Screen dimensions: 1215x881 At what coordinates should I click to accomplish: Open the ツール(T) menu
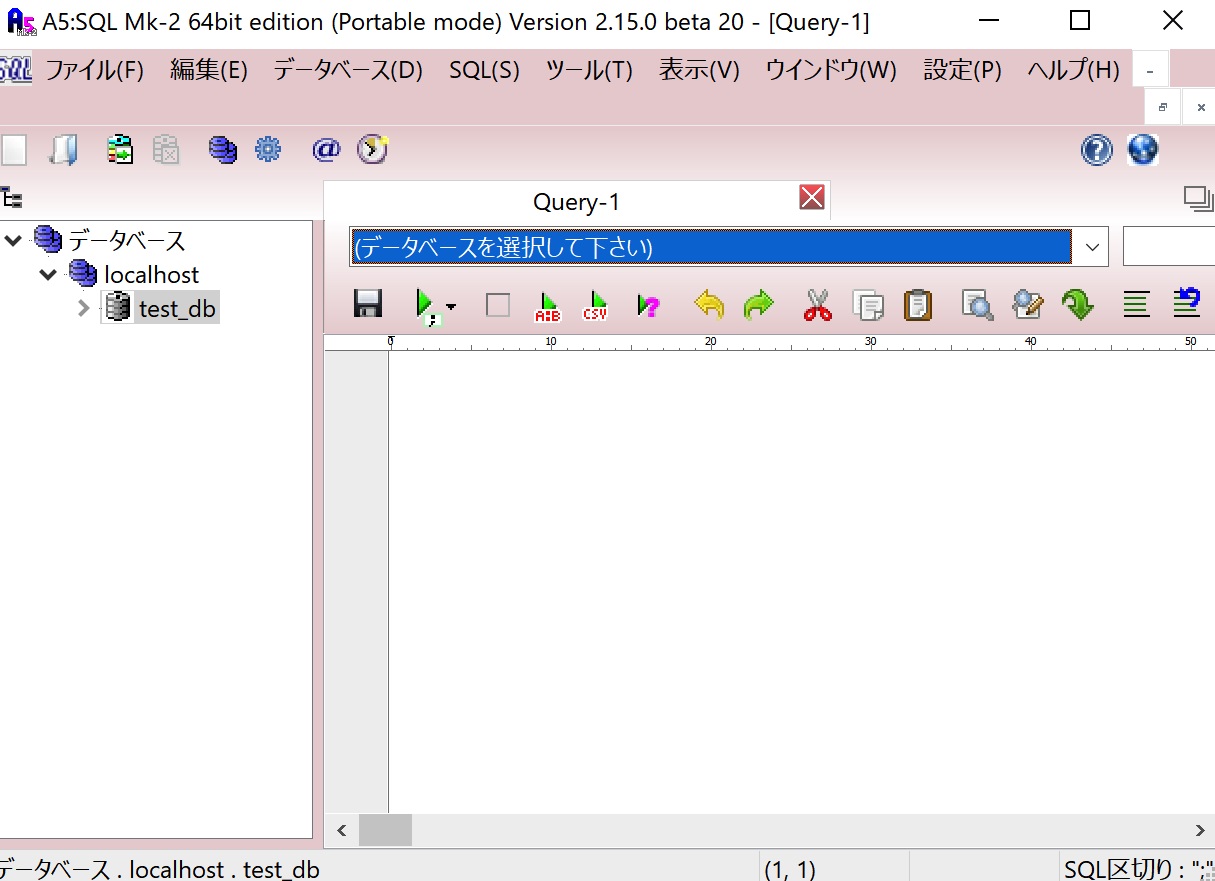tap(588, 70)
